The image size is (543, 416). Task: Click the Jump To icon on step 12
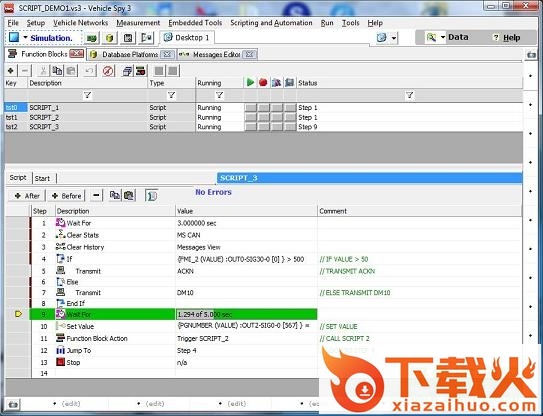[60, 350]
